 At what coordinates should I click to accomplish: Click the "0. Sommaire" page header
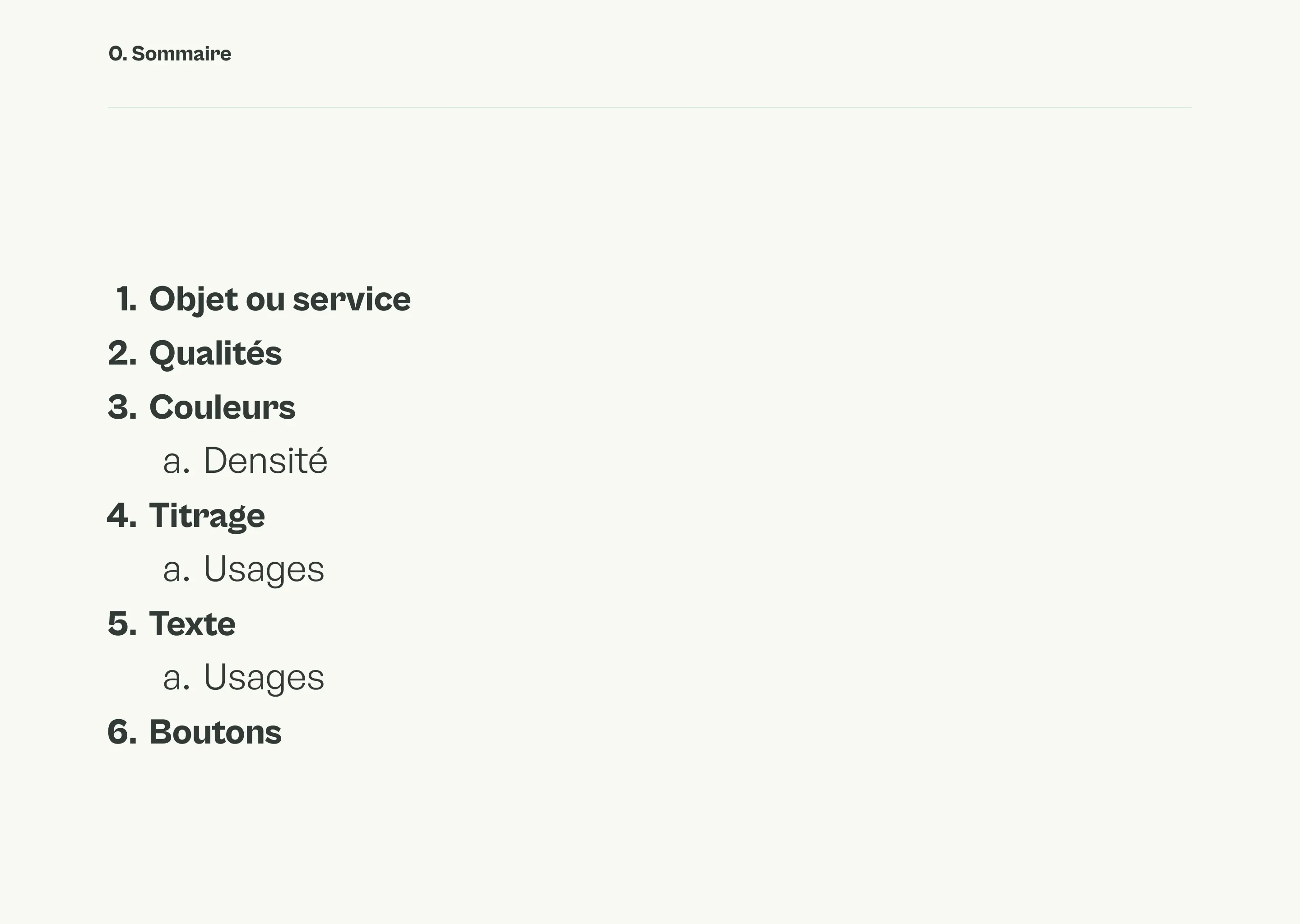[170, 54]
